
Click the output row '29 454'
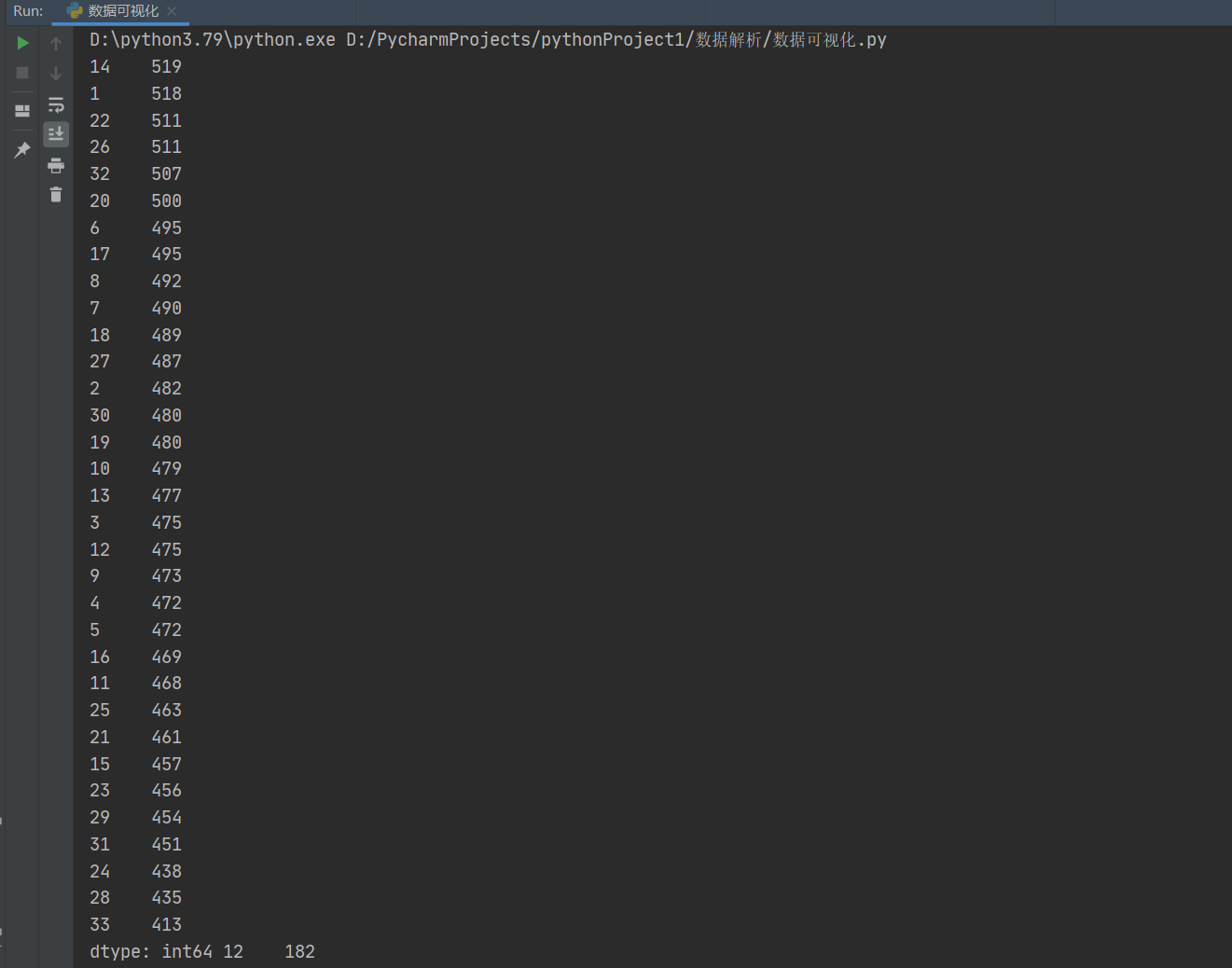[x=136, y=818]
